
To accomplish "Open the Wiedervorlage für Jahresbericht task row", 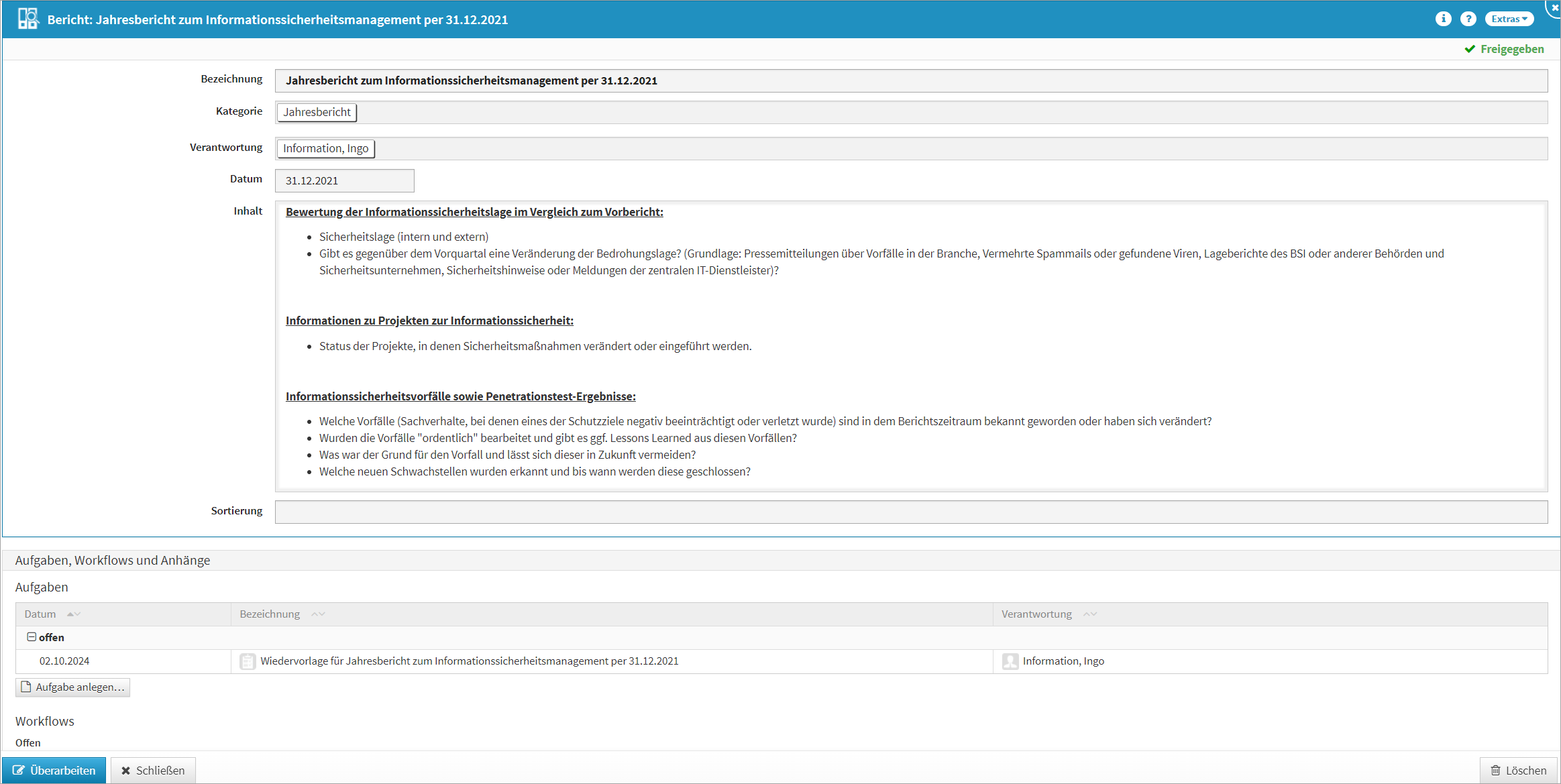I will coord(469,661).
